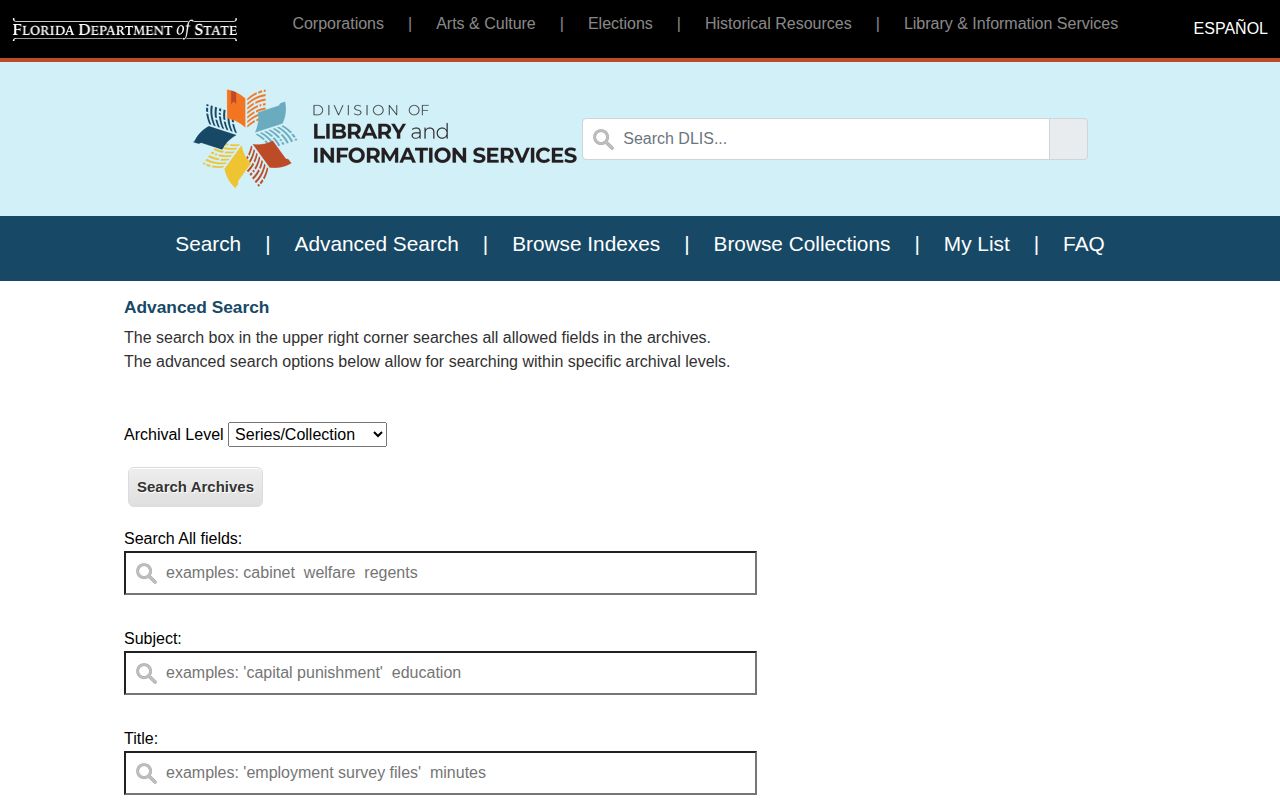Visit the Elections link
Viewport: 1280px width, 800px height.
(x=620, y=23)
